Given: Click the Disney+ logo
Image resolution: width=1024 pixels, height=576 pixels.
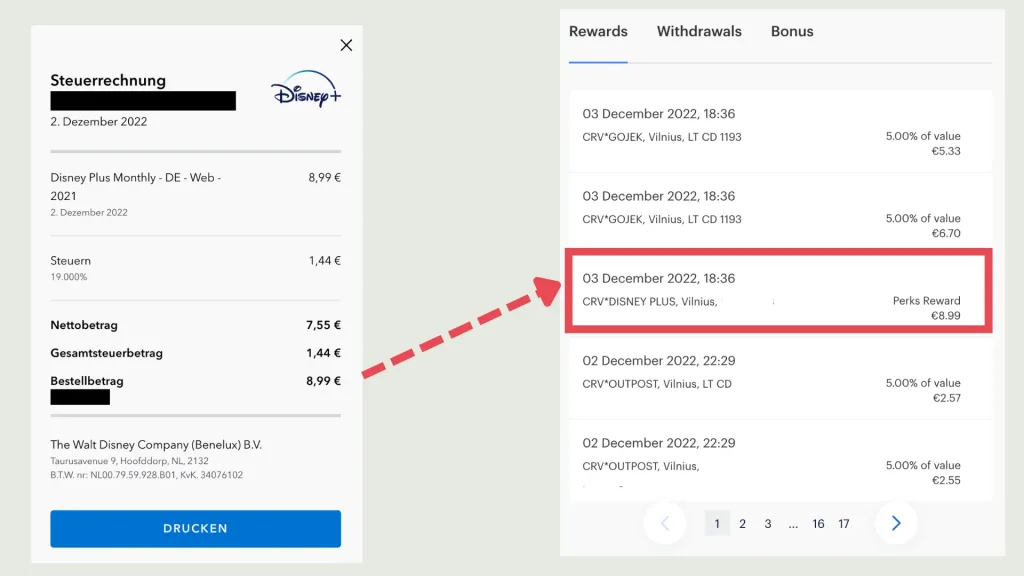Looking at the screenshot, I should (x=306, y=89).
